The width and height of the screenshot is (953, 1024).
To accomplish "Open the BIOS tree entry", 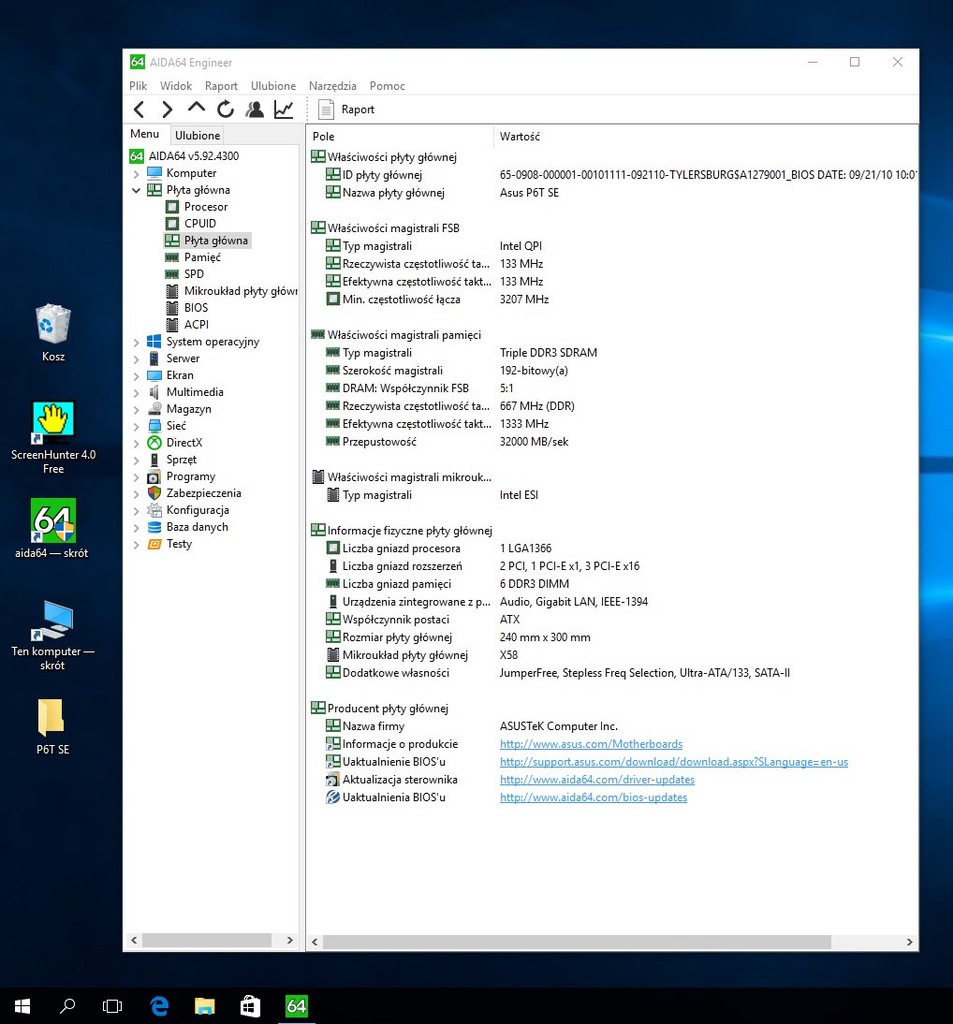I will coord(196,308).
